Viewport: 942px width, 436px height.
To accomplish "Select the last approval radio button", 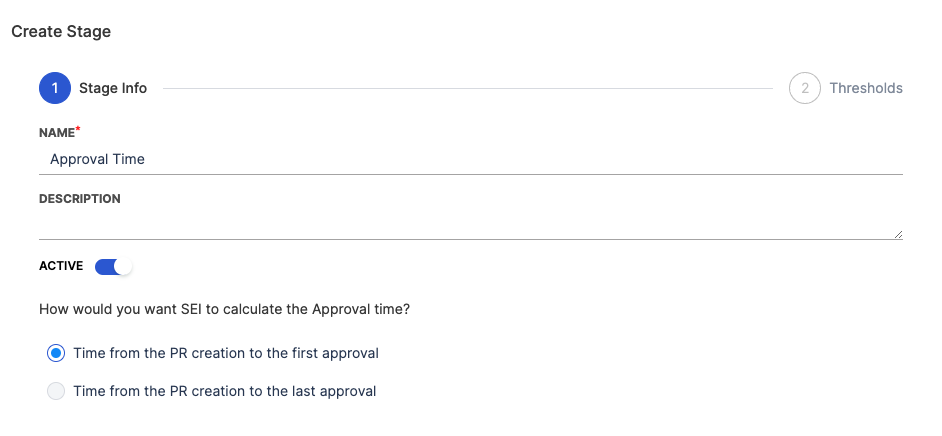I will tap(56, 391).
